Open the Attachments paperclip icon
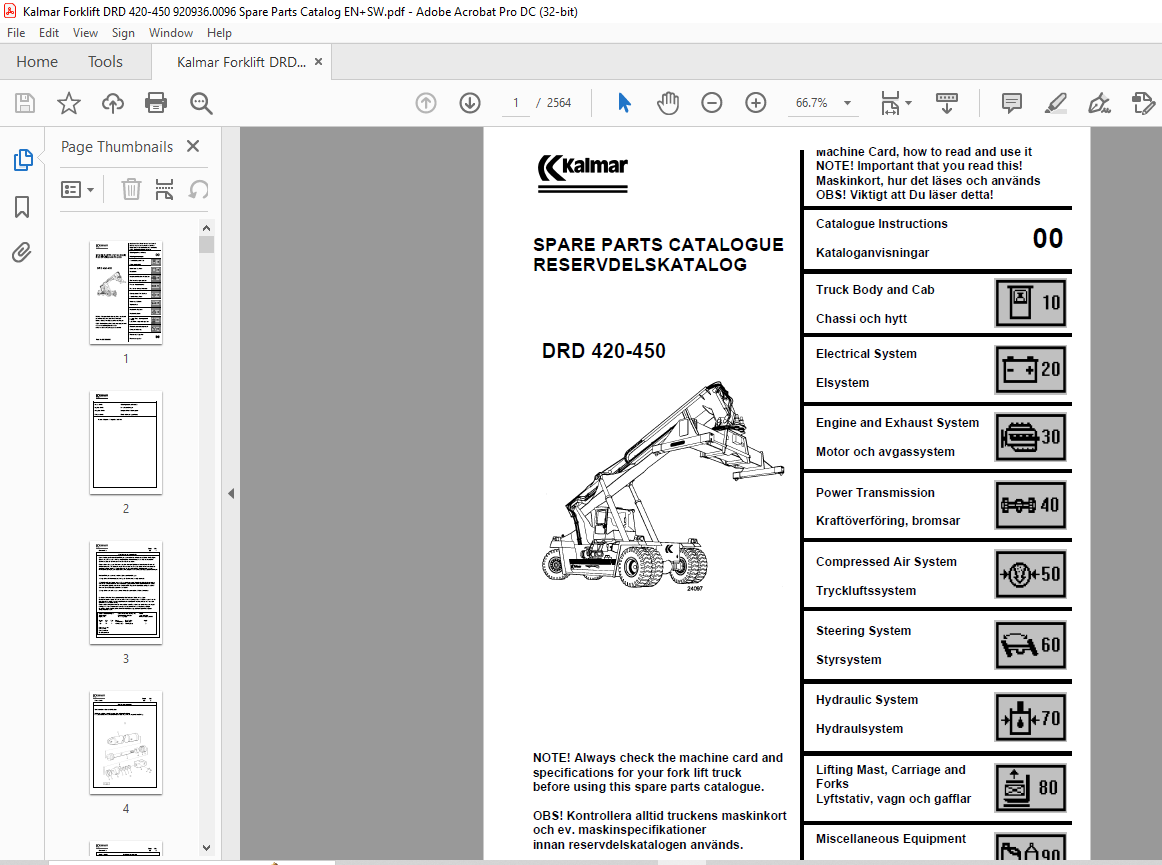 pyautogui.click(x=22, y=253)
